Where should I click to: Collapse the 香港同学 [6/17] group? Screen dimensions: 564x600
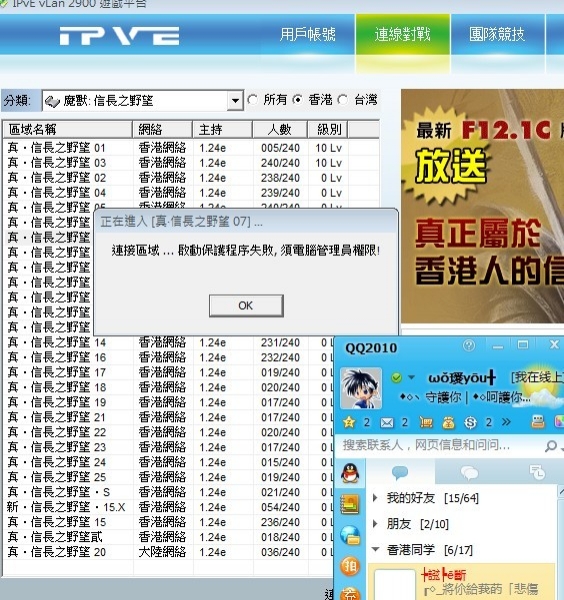tap(375, 549)
